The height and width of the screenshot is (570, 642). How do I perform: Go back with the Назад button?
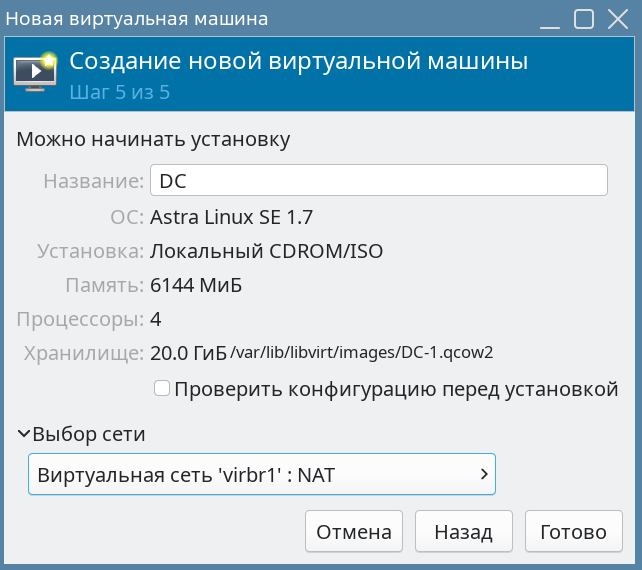point(463,532)
